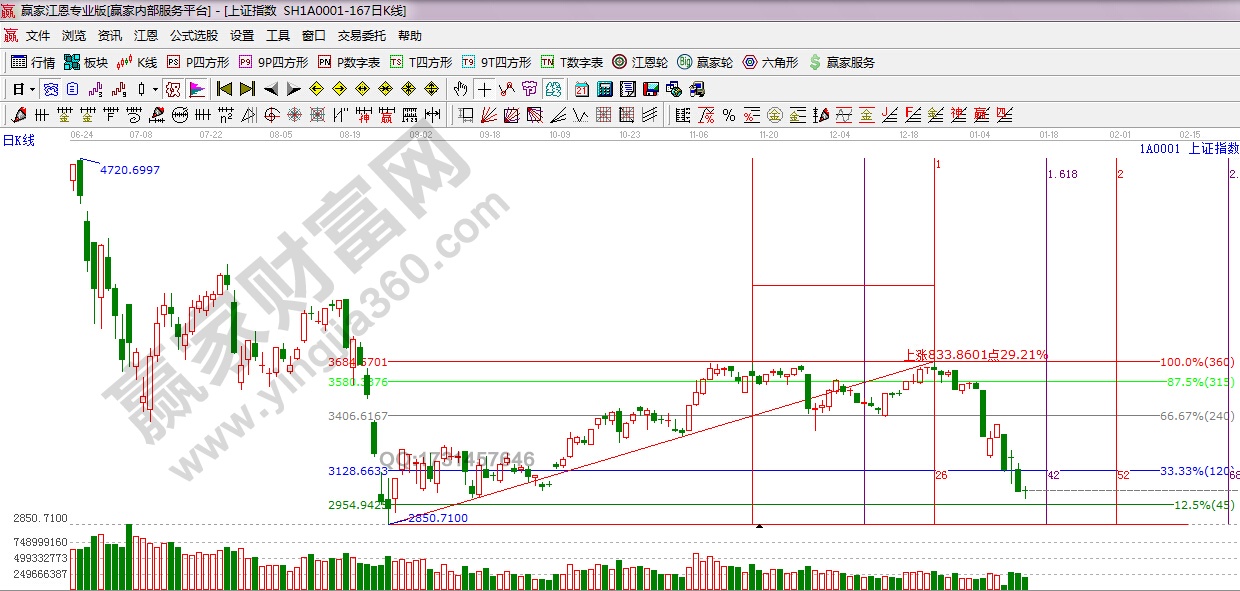Image resolution: width=1240 pixels, height=591 pixels.
Task: Open the candlestick style dropdown arrow
Action: pyautogui.click(x=154, y=89)
